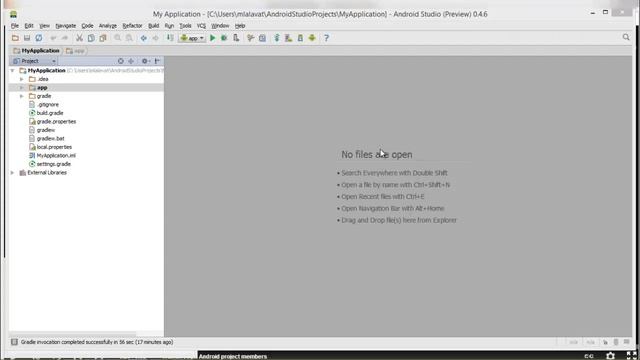Click Sync Project with Gradle Files icon
This screenshot has width=640, height=360.
(x=277, y=38)
